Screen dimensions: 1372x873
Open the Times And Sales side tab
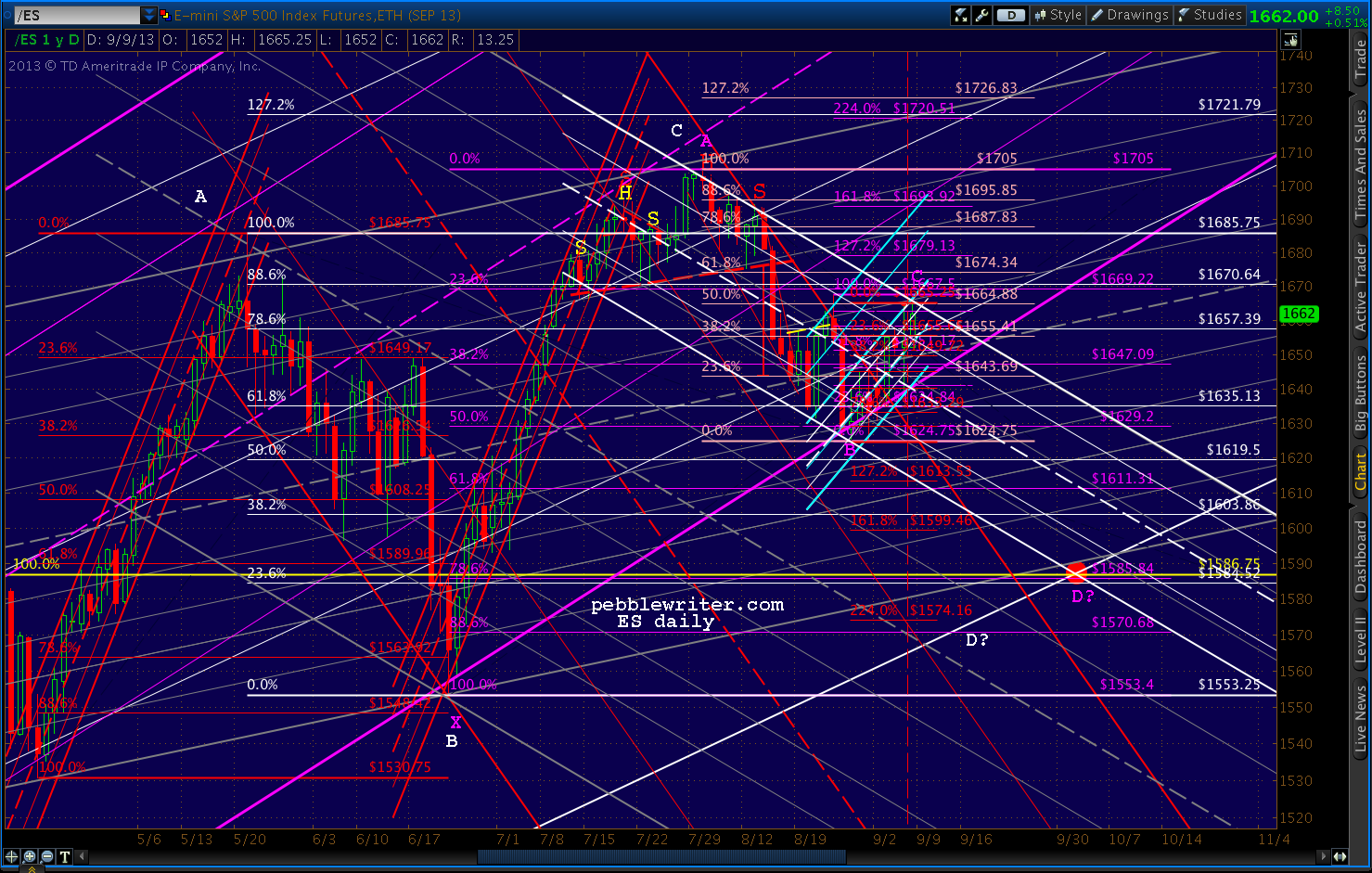pyautogui.click(x=1361, y=165)
